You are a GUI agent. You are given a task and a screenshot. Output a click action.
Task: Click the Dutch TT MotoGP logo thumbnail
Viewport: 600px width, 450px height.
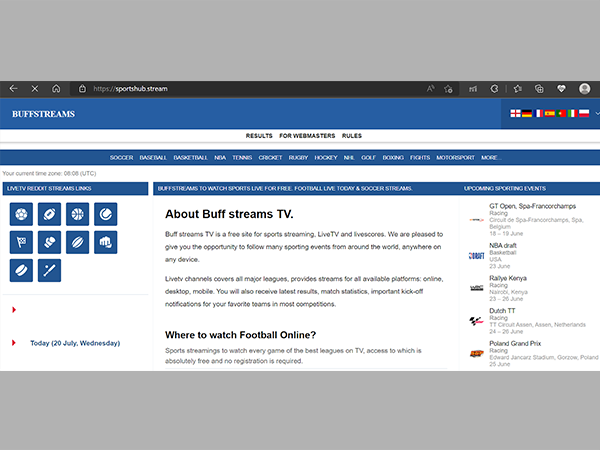[x=476, y=321]
